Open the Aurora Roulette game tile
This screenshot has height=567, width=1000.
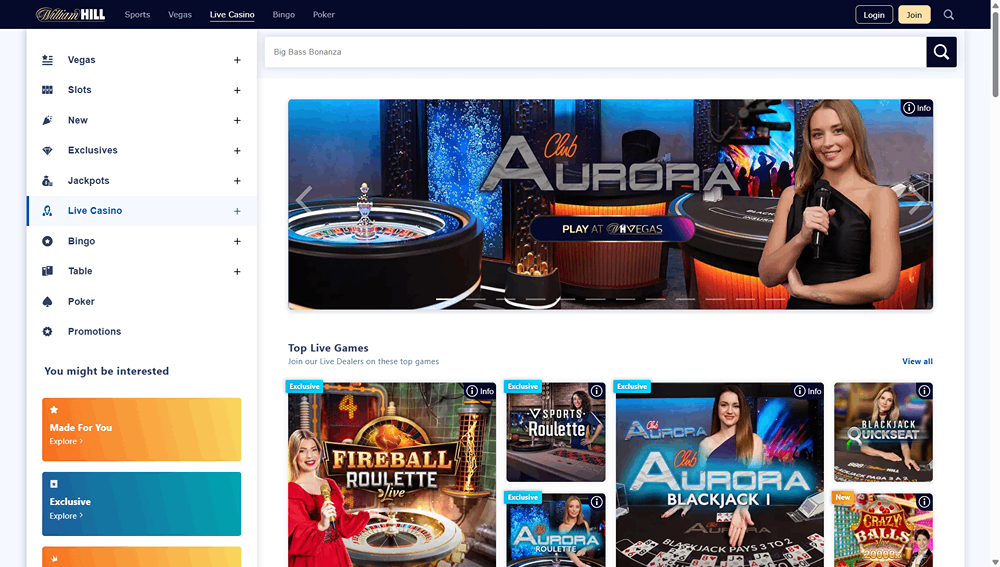[555, 531]
